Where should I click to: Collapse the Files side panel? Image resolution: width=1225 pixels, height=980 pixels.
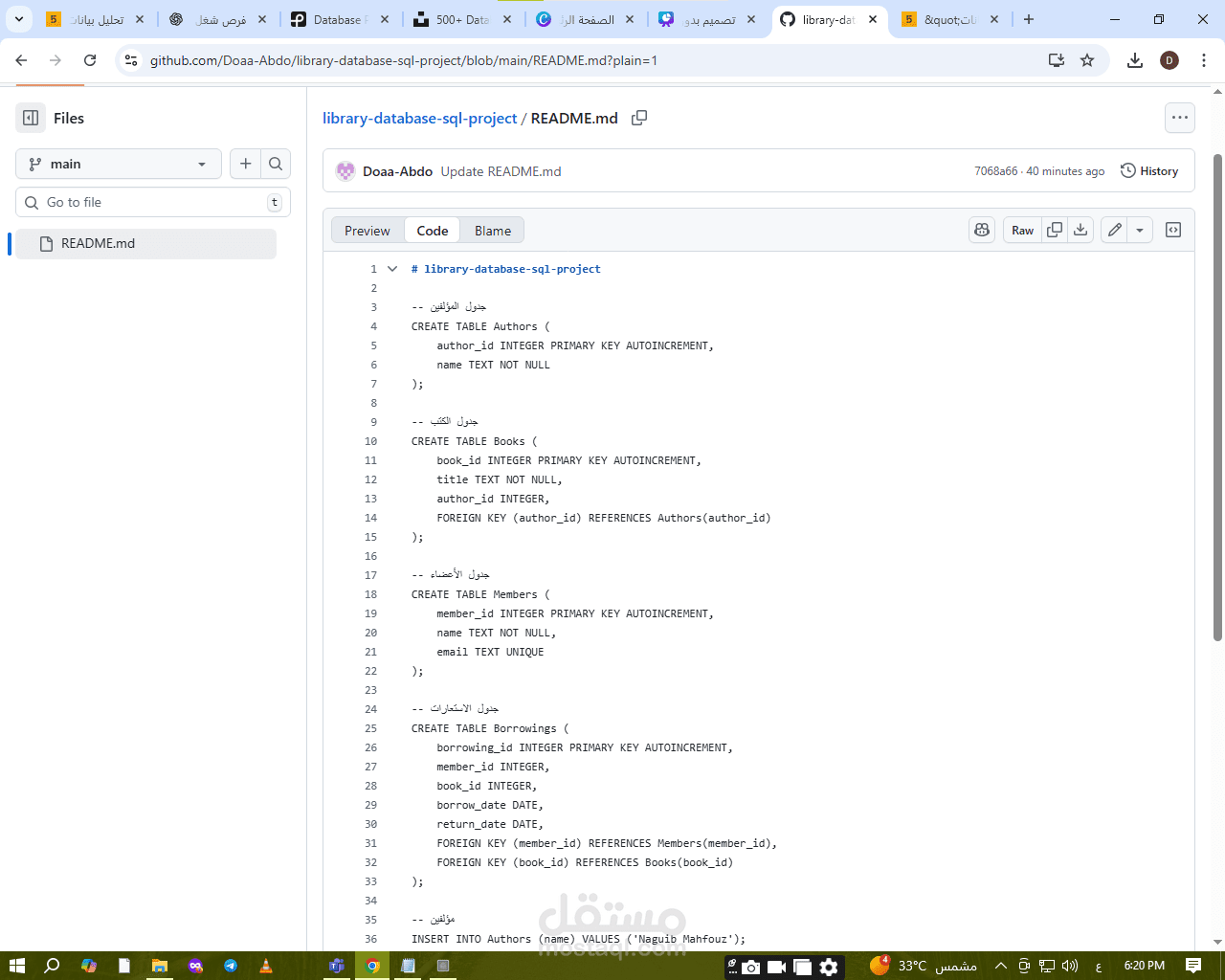(31, 118)
